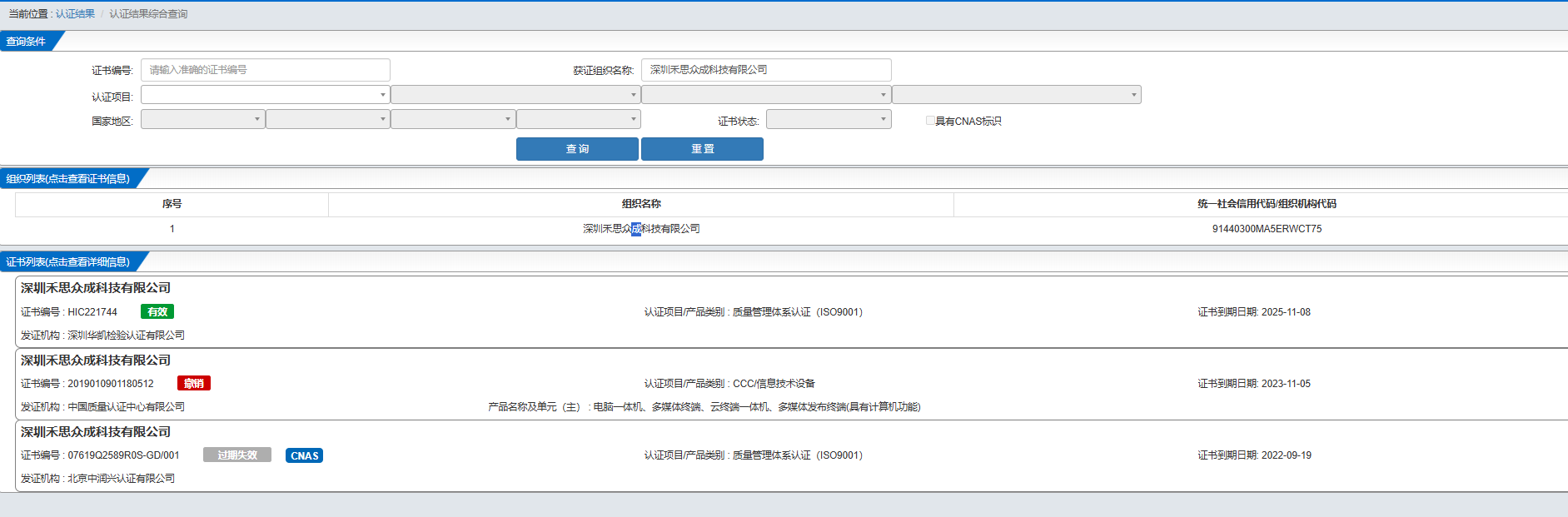The height and width of the screenshot is (517, 1568).
Task: Open the fourth 国家地区 dropdown
Action: (579, 119)
